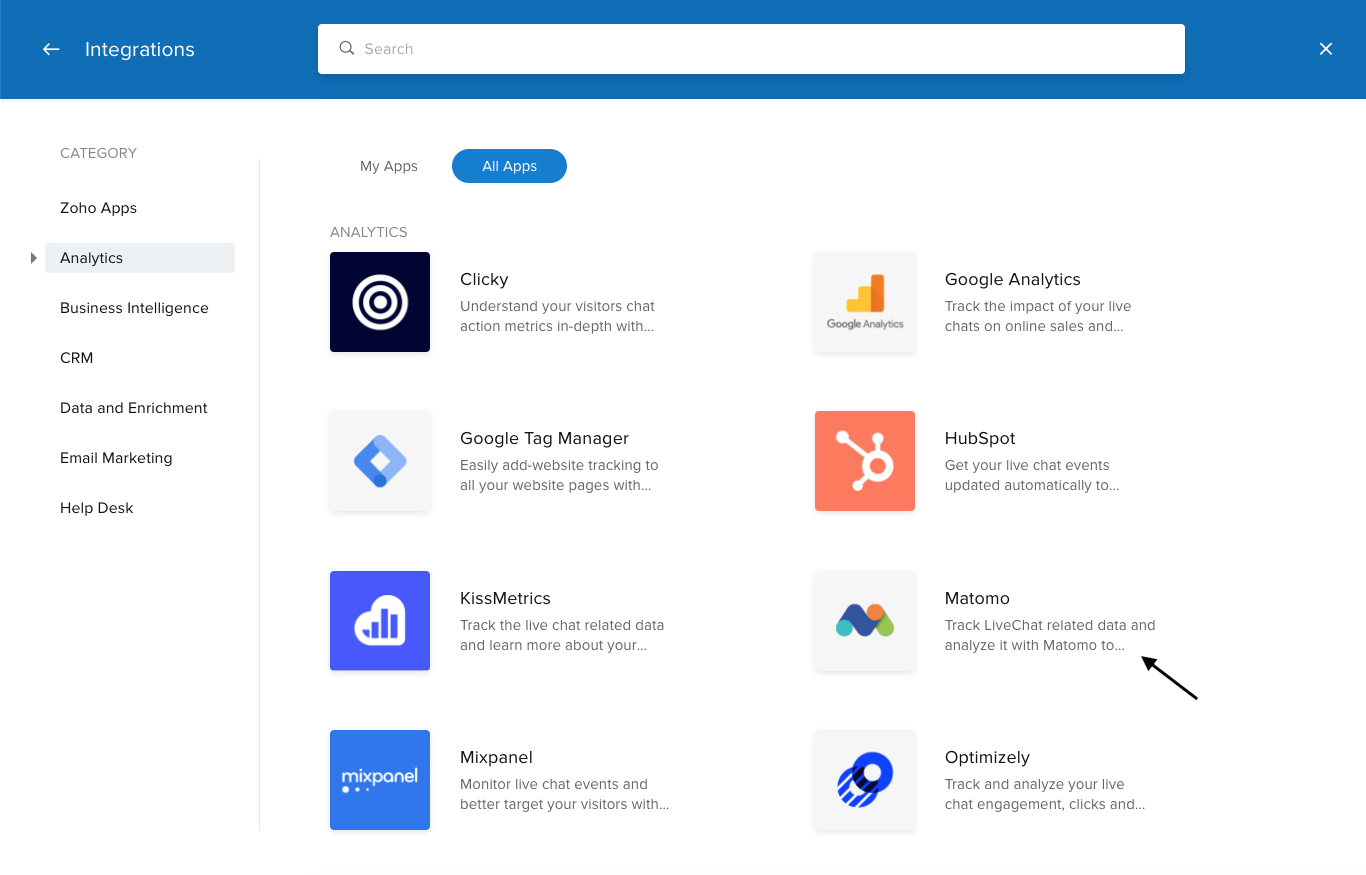
Task: Open the HubSpot logo tile
Action: coord(865,461)
